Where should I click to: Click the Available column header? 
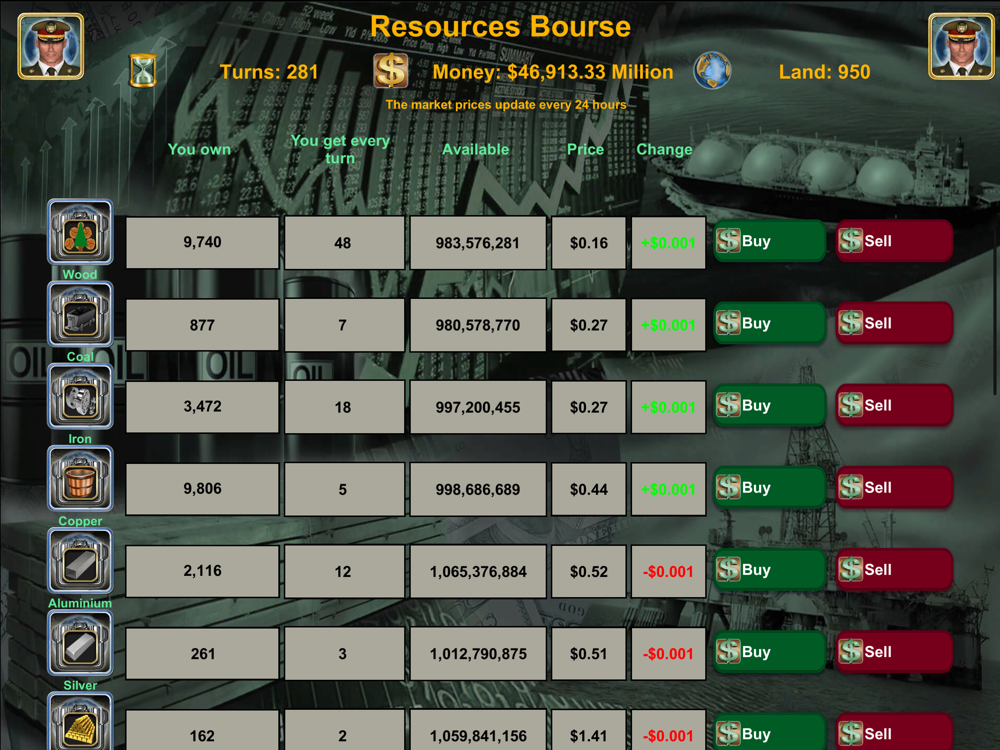click(x=476, y=149)
